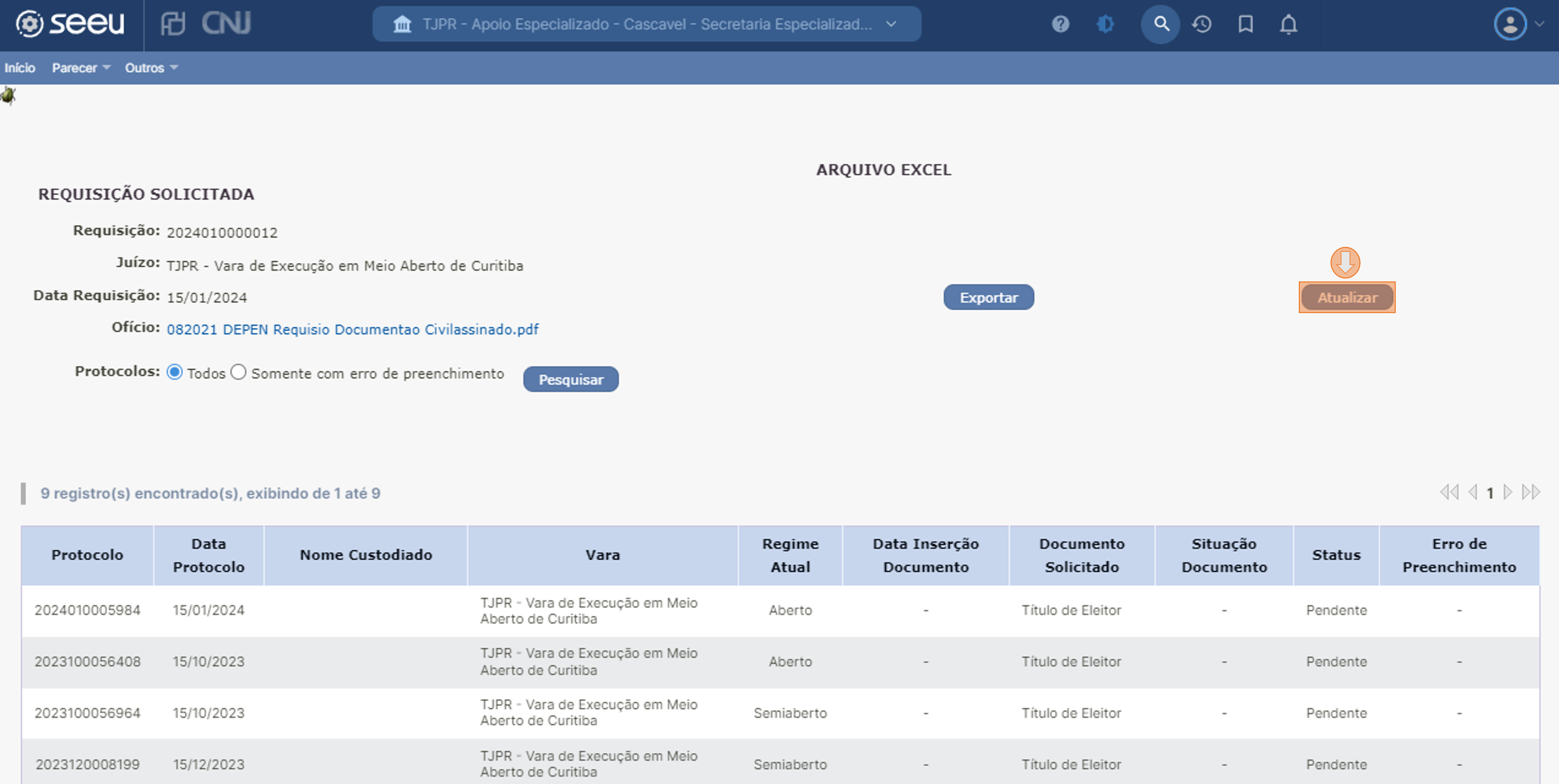
Task: Expand the user account chevron
Action: click(1540, 24)
